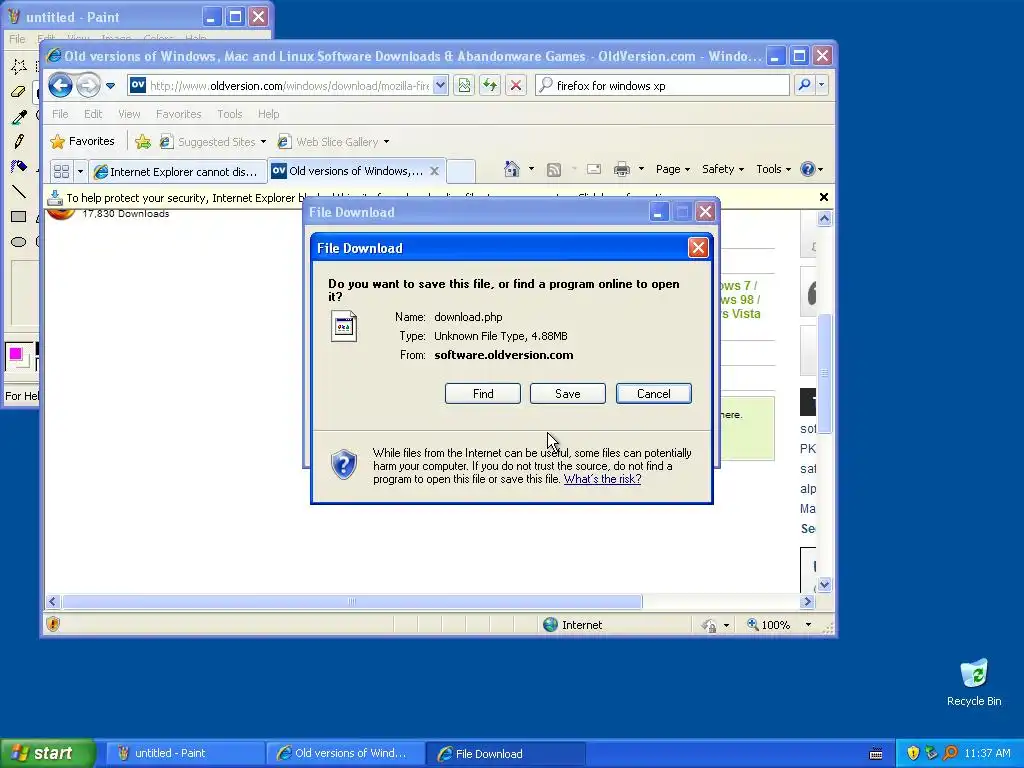The height and width of the screenshot is (768, 1024).
Task: Click the Internet zone globe icon
Action: [x=551, y=625]
